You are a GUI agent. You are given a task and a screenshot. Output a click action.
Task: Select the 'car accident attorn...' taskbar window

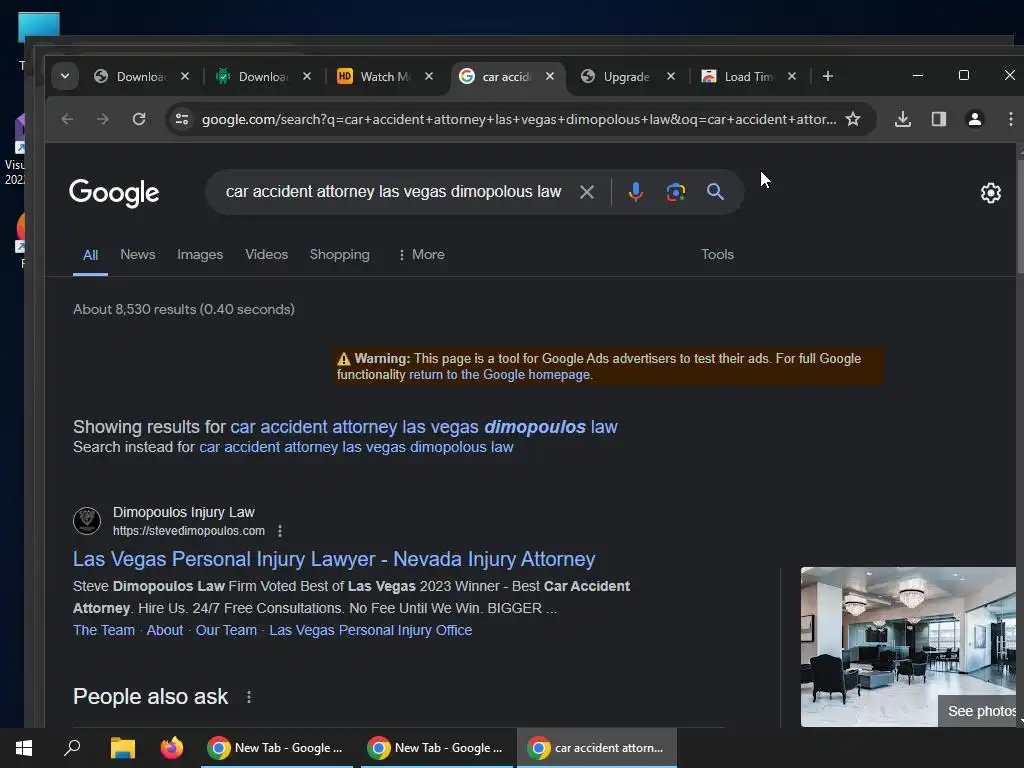[597, 748]
